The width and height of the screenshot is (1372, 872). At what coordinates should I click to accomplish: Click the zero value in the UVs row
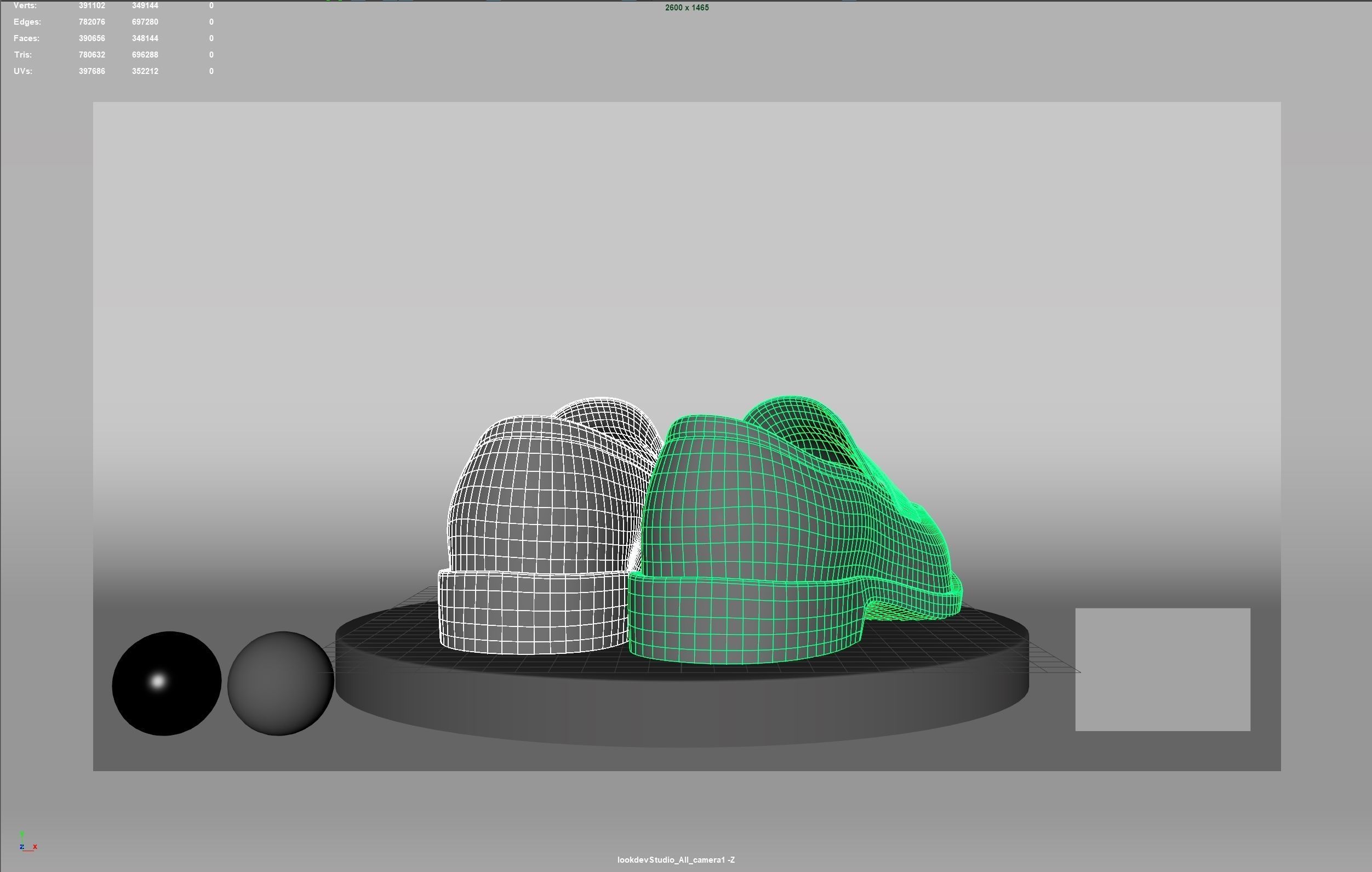click(x=211, y=71)
